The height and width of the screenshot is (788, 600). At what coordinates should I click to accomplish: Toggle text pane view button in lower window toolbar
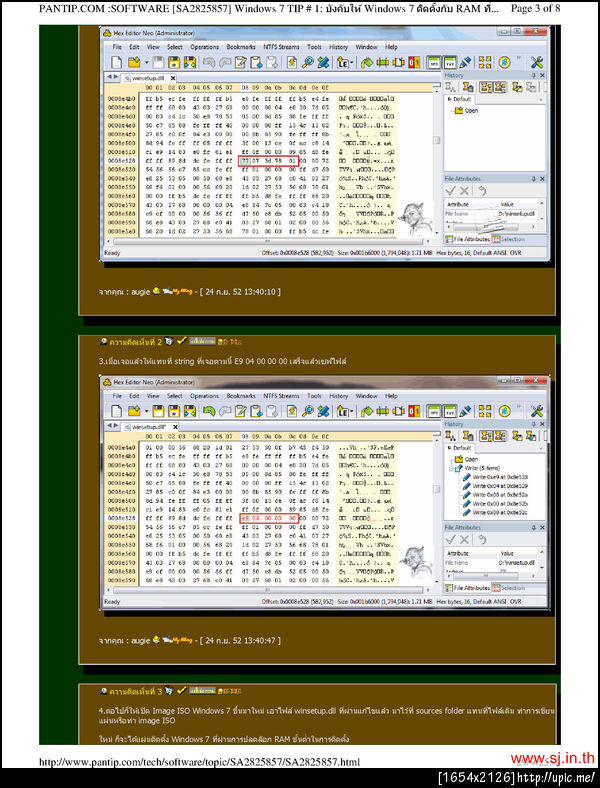450,411
